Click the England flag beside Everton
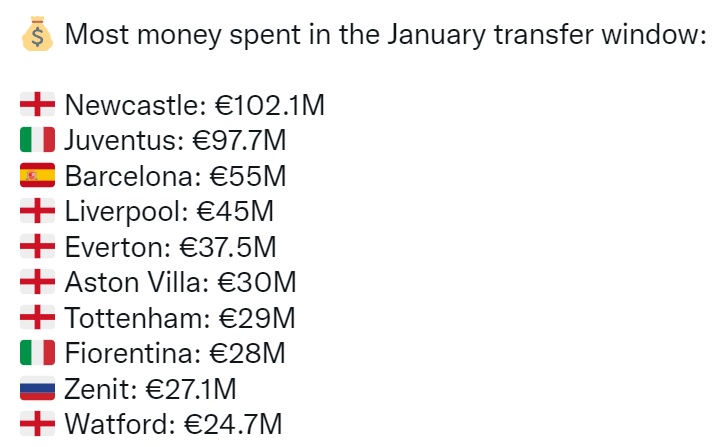716x447 pixels. click(x=37, y=246)
